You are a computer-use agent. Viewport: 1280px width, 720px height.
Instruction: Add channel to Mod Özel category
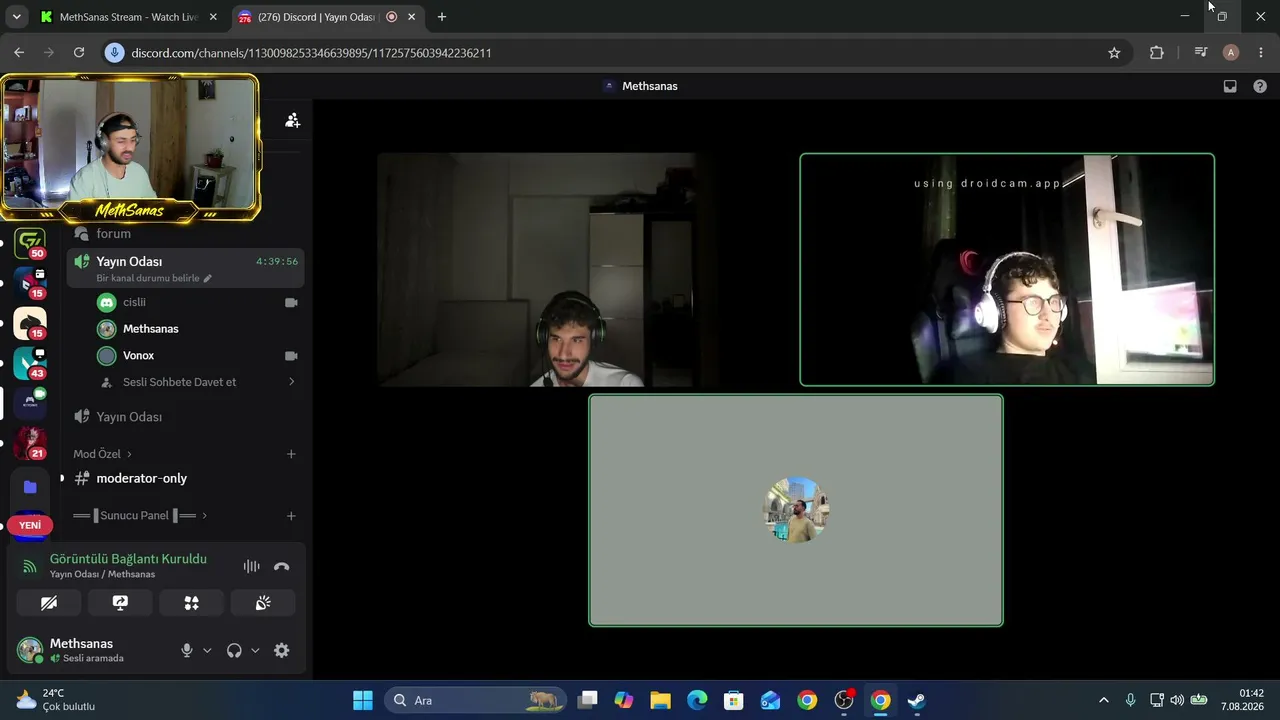tap(291, 454)
